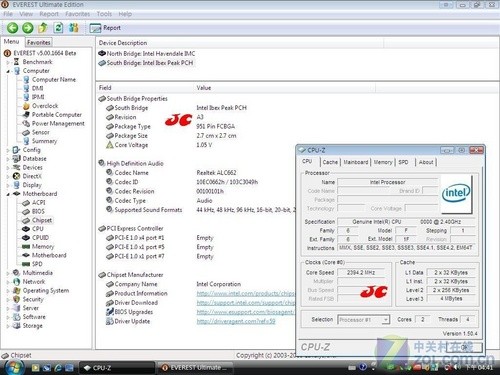Select Summary in the tree
This screenshot has width=500, height=375.
pyautogui.click(x=44, y=141)
